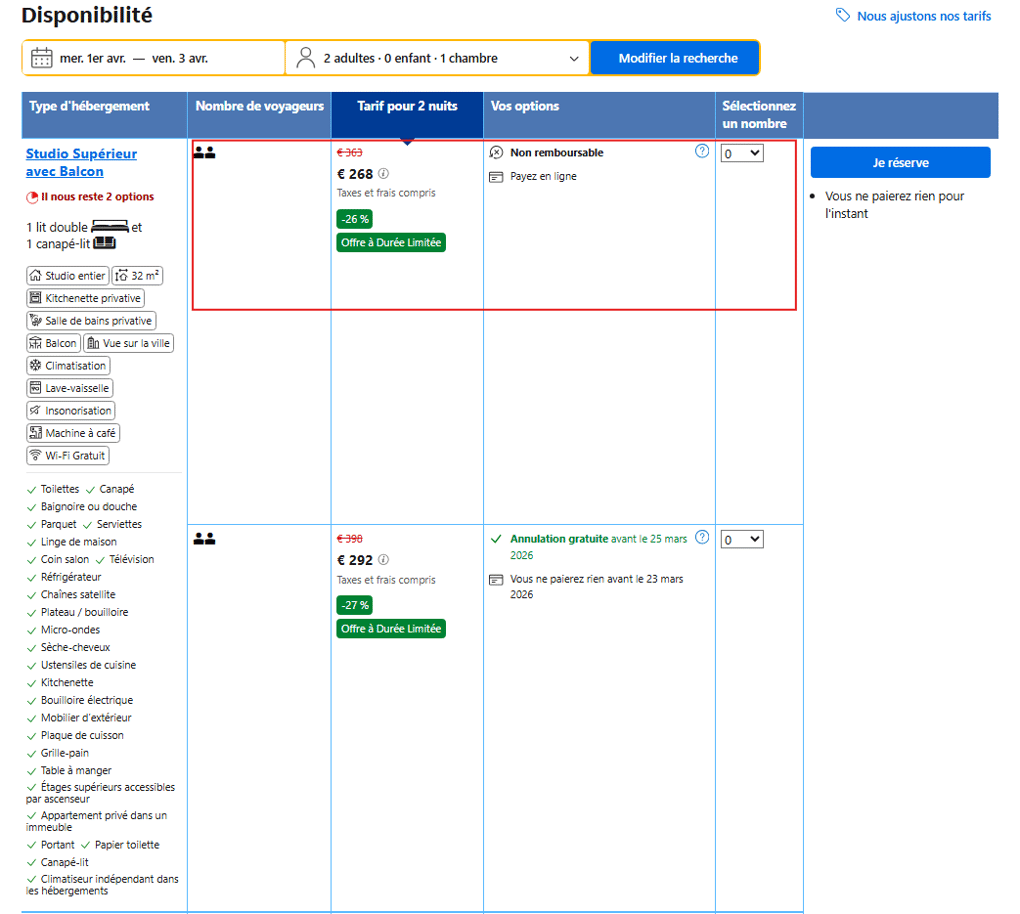This screenshot has height=914, width=1020.
Task: Click the Payez en ligne card icon
Action: (x=496, y=177)
